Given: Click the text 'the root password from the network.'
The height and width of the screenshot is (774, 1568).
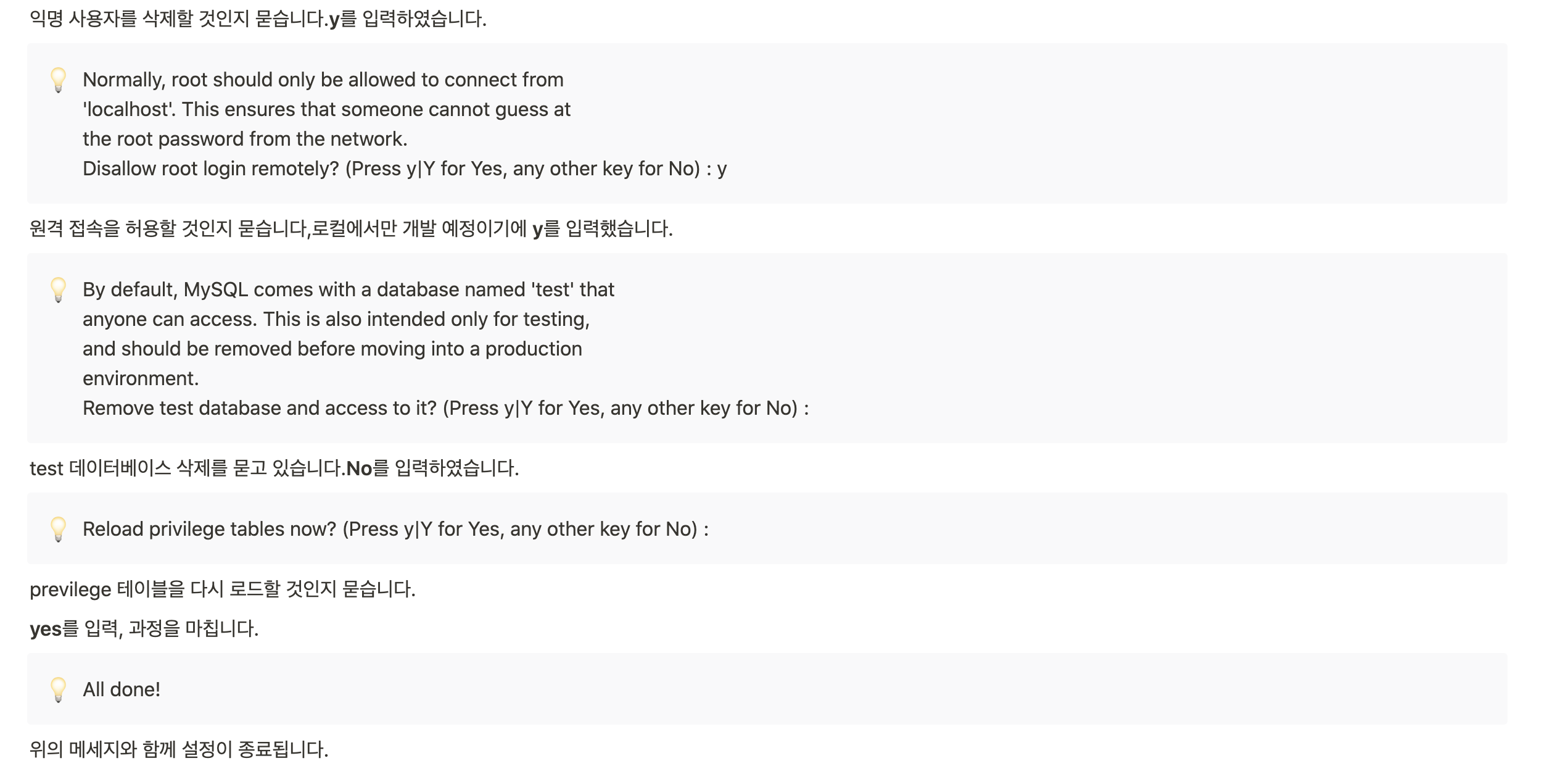Looking at the screenshot, I should 245,139.
